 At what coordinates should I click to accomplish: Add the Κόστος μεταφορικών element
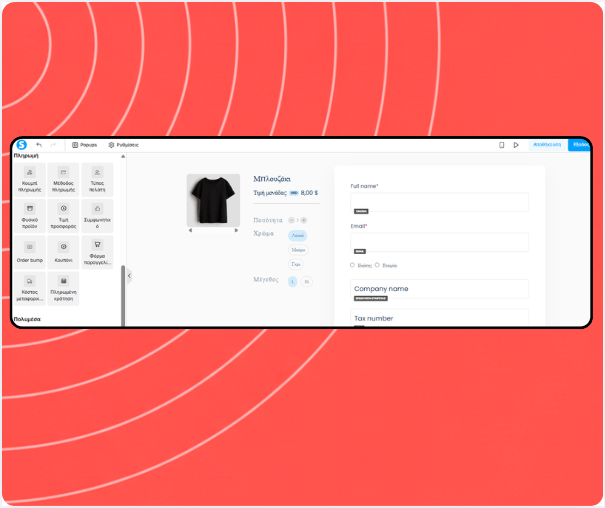coord(30,289)
